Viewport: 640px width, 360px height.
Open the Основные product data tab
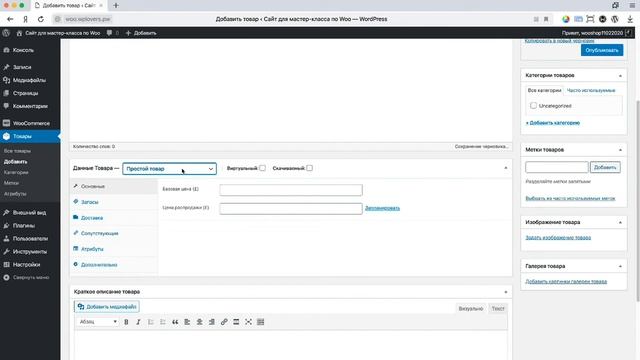(x=114, y=186)
